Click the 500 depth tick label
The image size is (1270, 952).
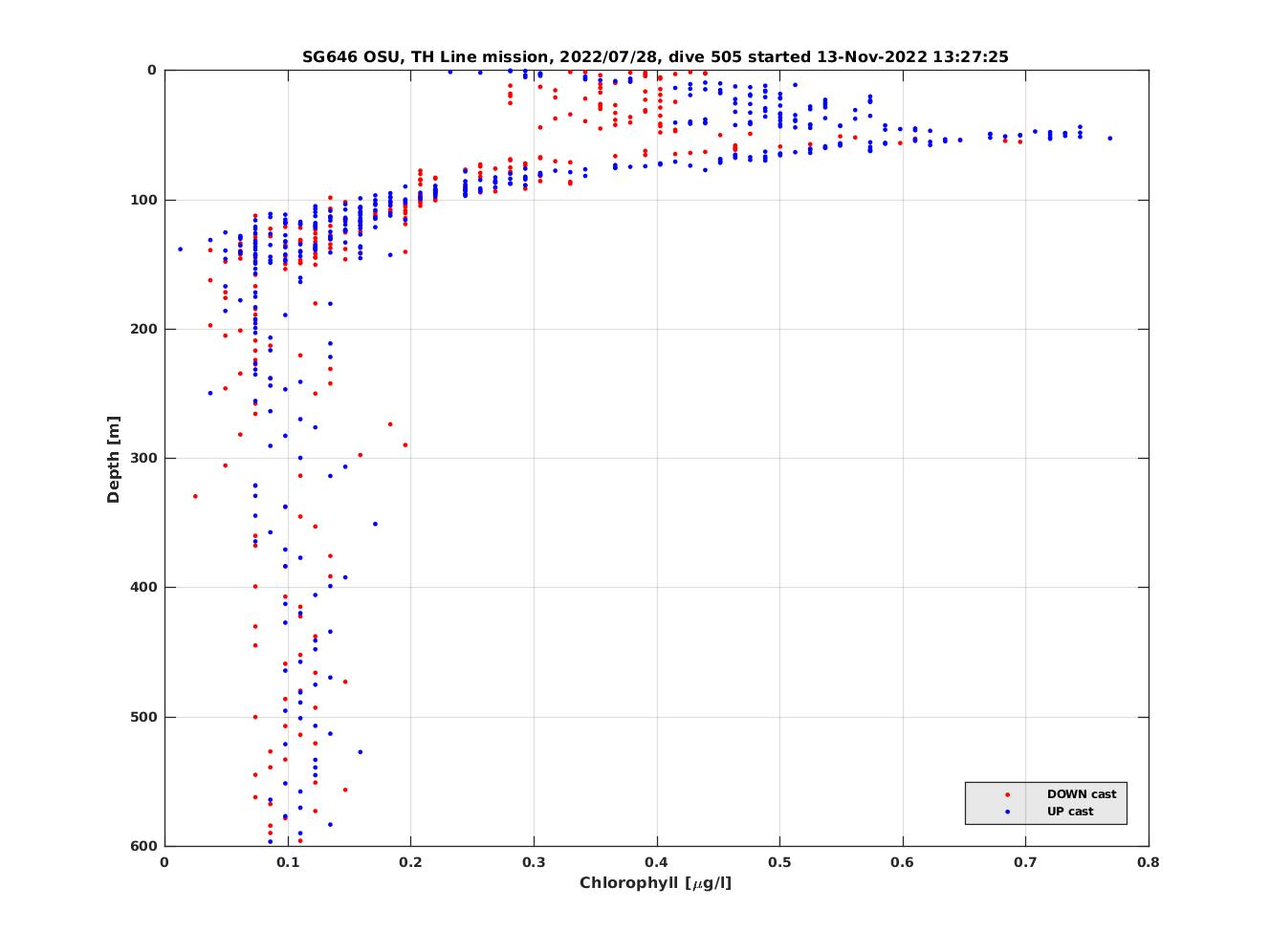tap(143, 717)
